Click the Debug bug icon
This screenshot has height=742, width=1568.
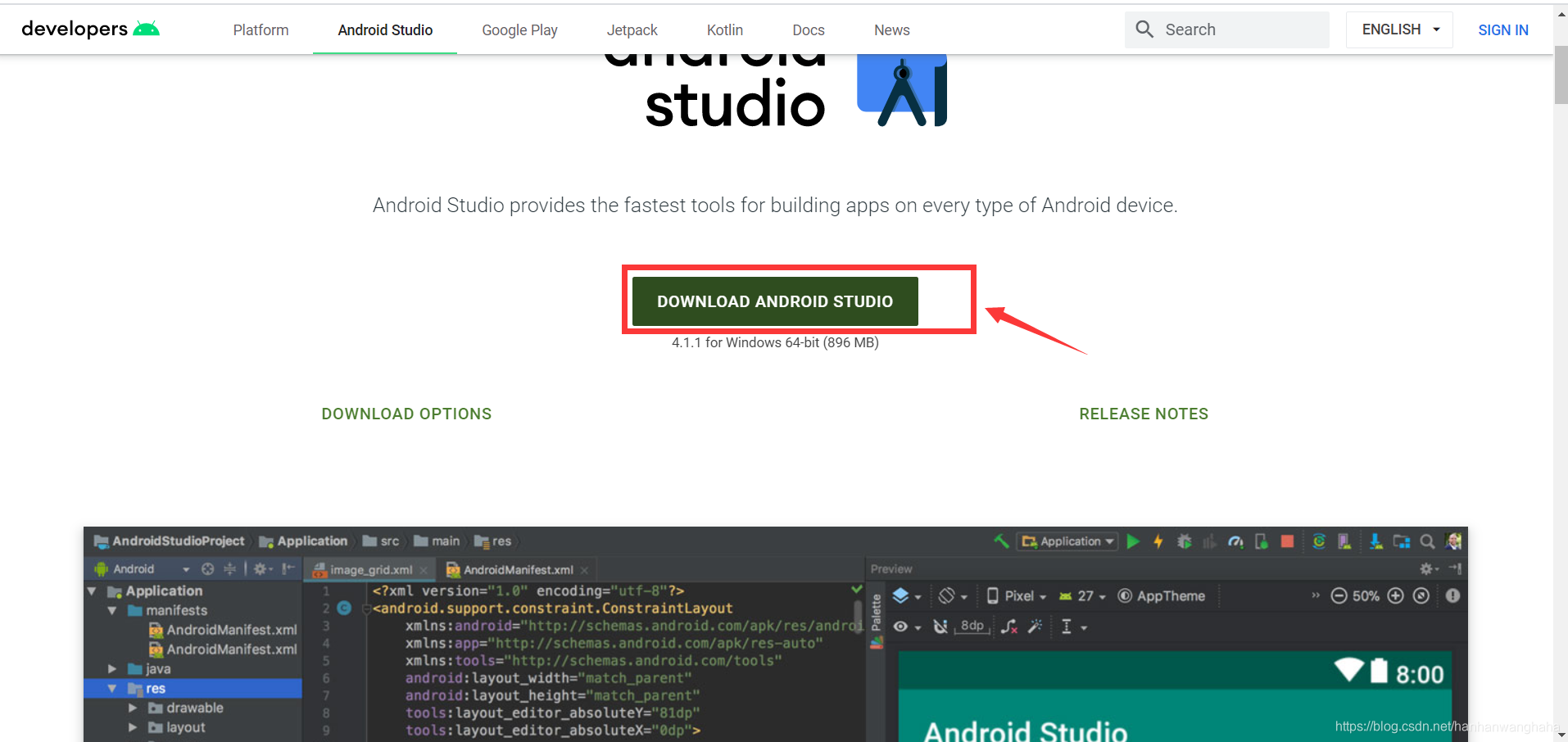(x=1185, y=541)
